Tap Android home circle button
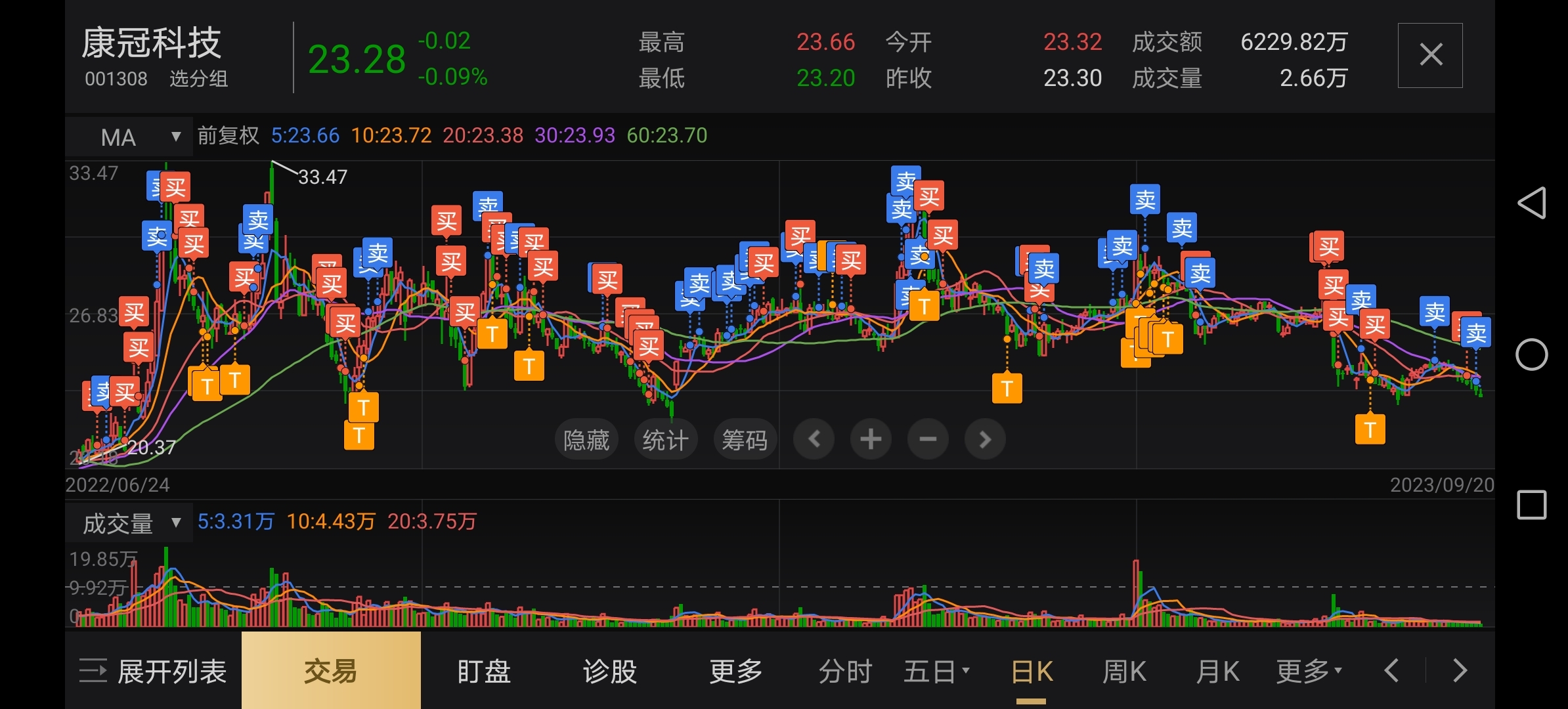The height and width of the screenshot is (709, 1568). coord(1531,354)
